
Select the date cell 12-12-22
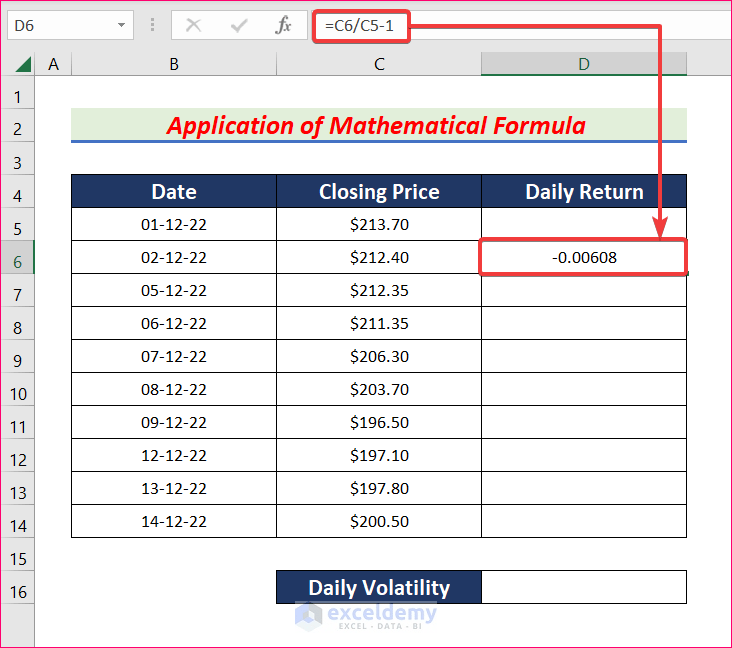point(174,455)
